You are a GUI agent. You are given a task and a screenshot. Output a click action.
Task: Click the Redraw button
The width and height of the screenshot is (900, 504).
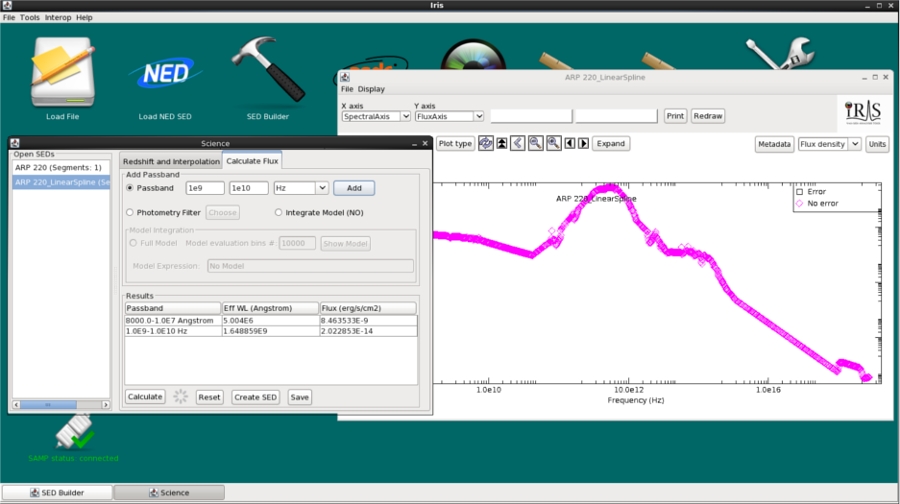pyautogui.click(x=708, y=116)
